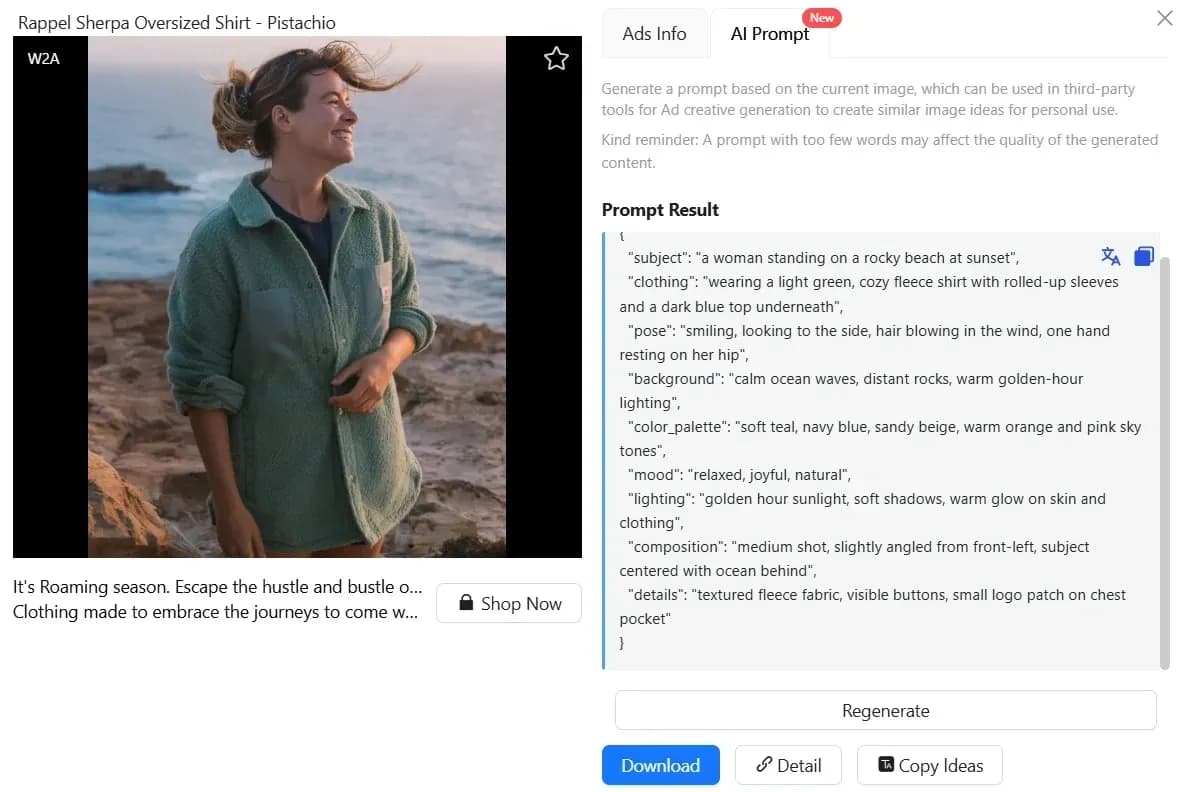Regenerate the prompt result
Viewport: 1193px width, 792px height.
(x=884, y=710)
